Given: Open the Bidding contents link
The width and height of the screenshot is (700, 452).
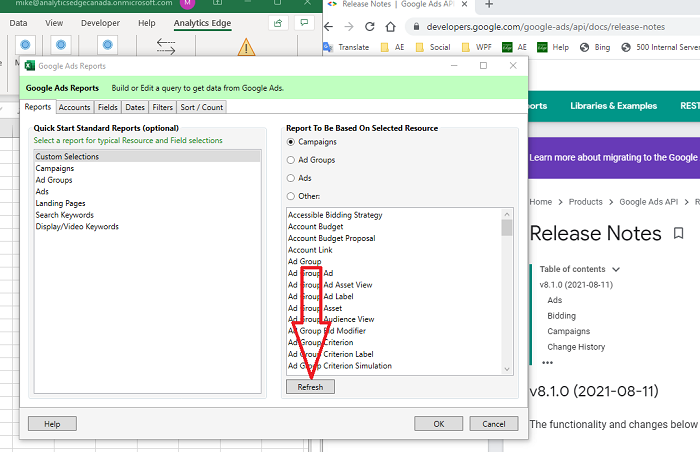Looking at the screenshot, I should 562,316.
